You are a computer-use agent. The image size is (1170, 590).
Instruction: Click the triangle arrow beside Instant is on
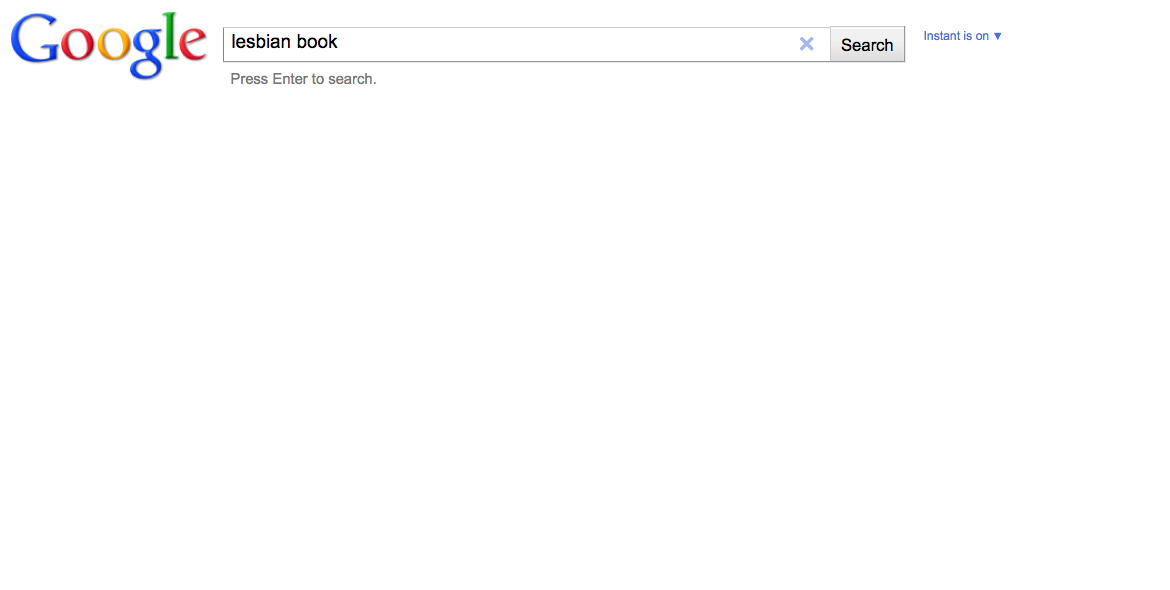click(997, 36)
